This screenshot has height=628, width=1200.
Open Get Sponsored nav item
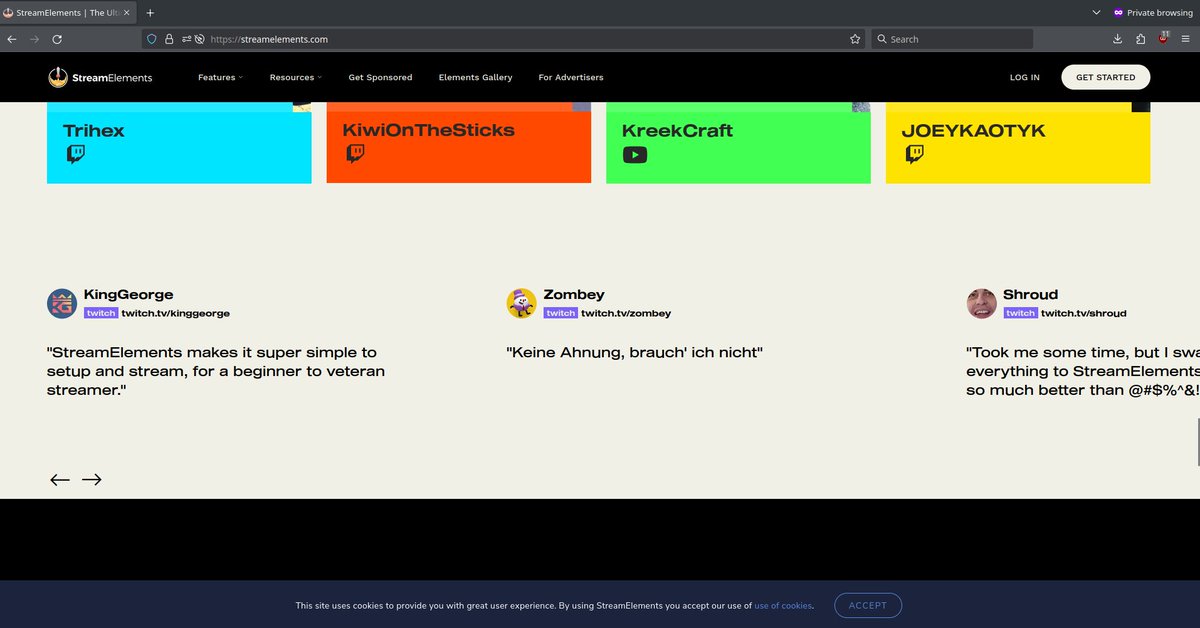380,77
